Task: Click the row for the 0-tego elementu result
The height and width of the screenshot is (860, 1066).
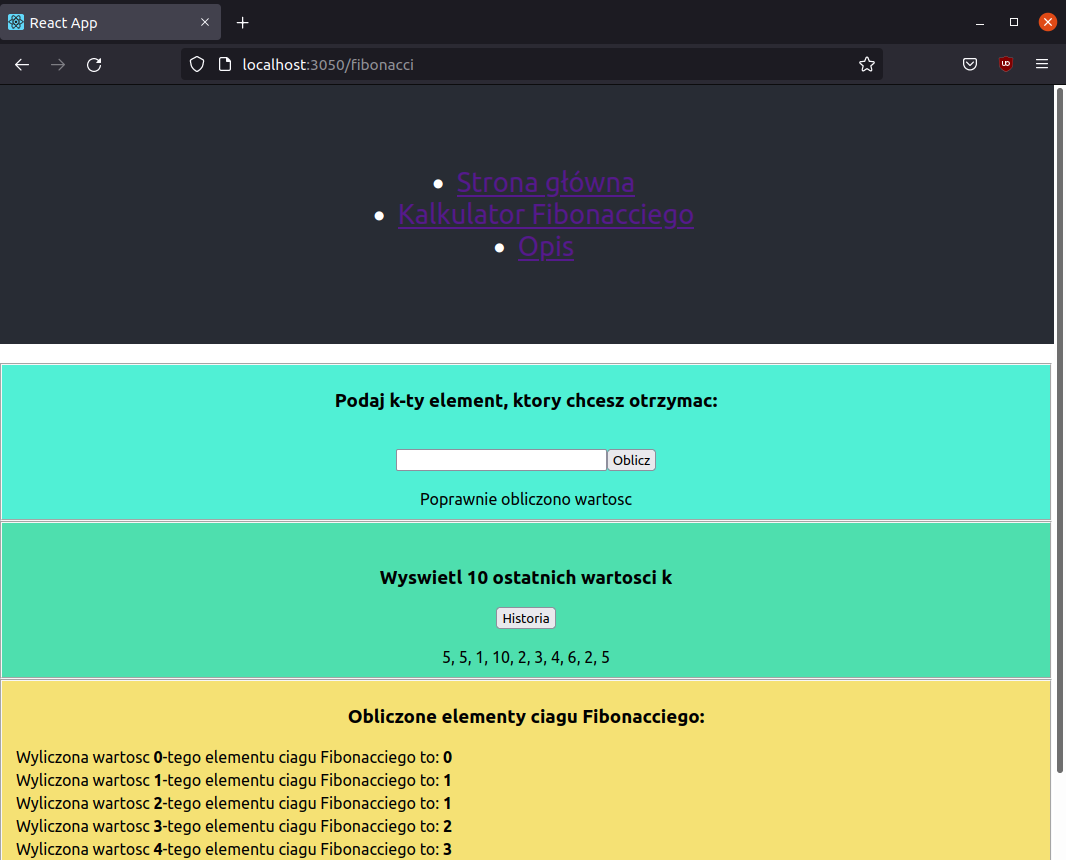Action: tap(234, 757)
